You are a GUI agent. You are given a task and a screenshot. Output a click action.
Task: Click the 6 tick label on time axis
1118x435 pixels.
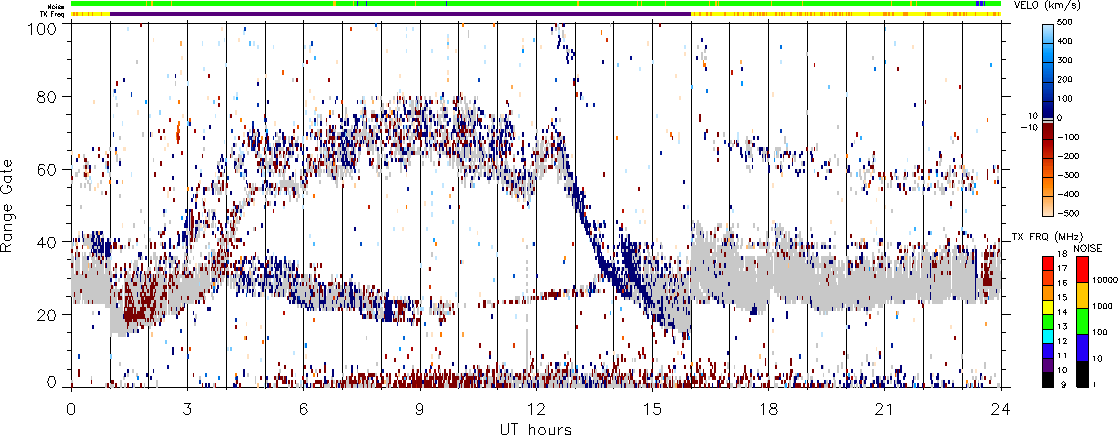click(x=303, y=410)
